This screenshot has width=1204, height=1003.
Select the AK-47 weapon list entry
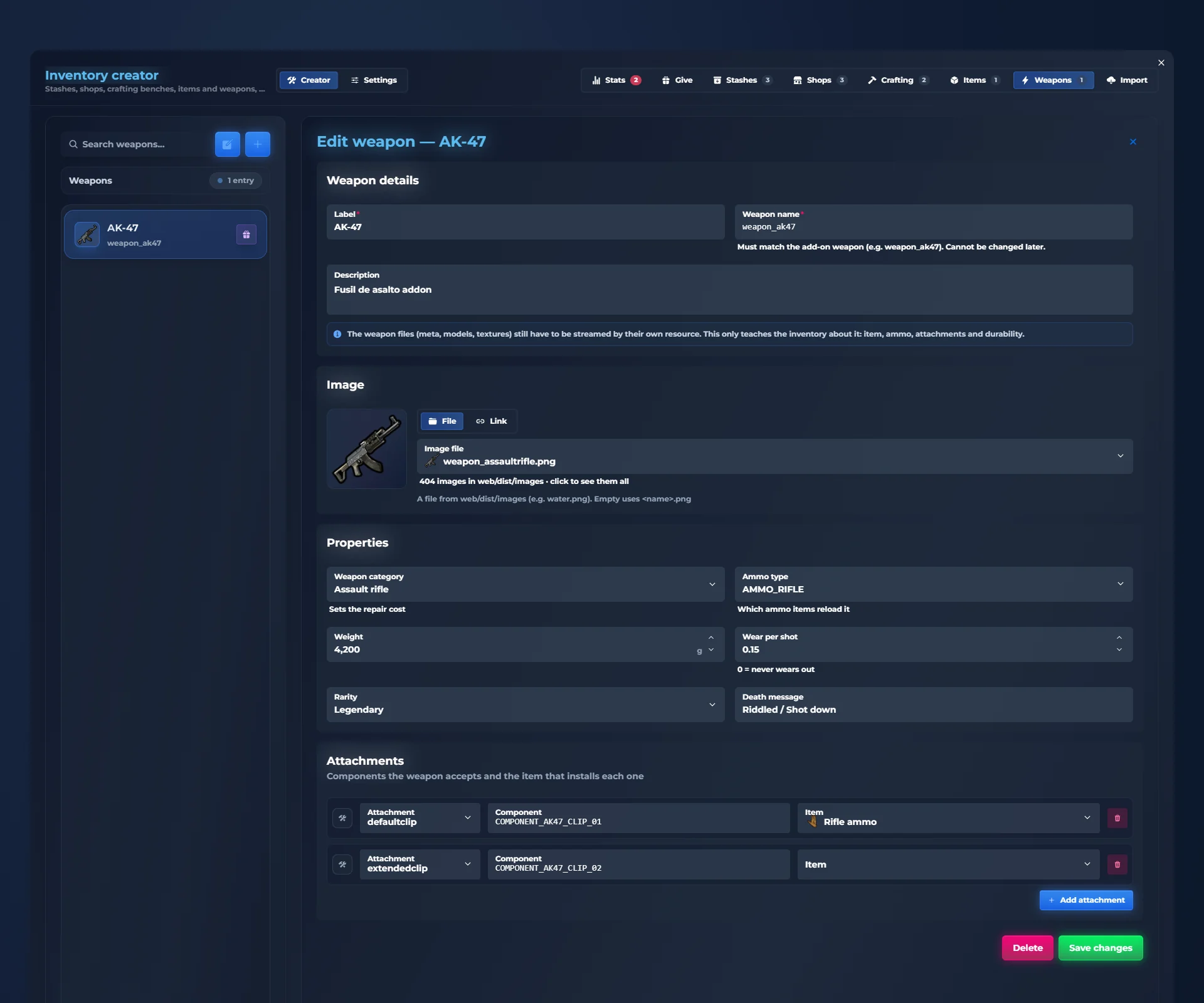point(166,234)
